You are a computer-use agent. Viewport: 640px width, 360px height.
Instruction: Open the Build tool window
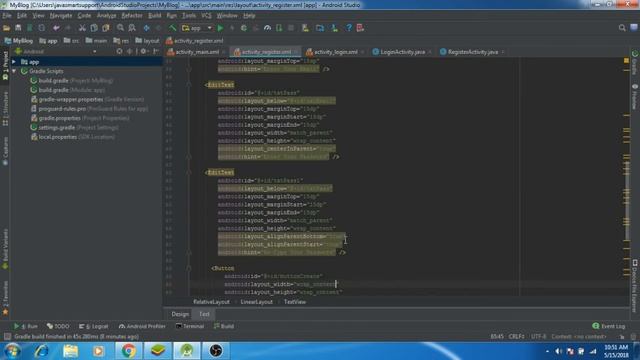[x=224, y=326]
